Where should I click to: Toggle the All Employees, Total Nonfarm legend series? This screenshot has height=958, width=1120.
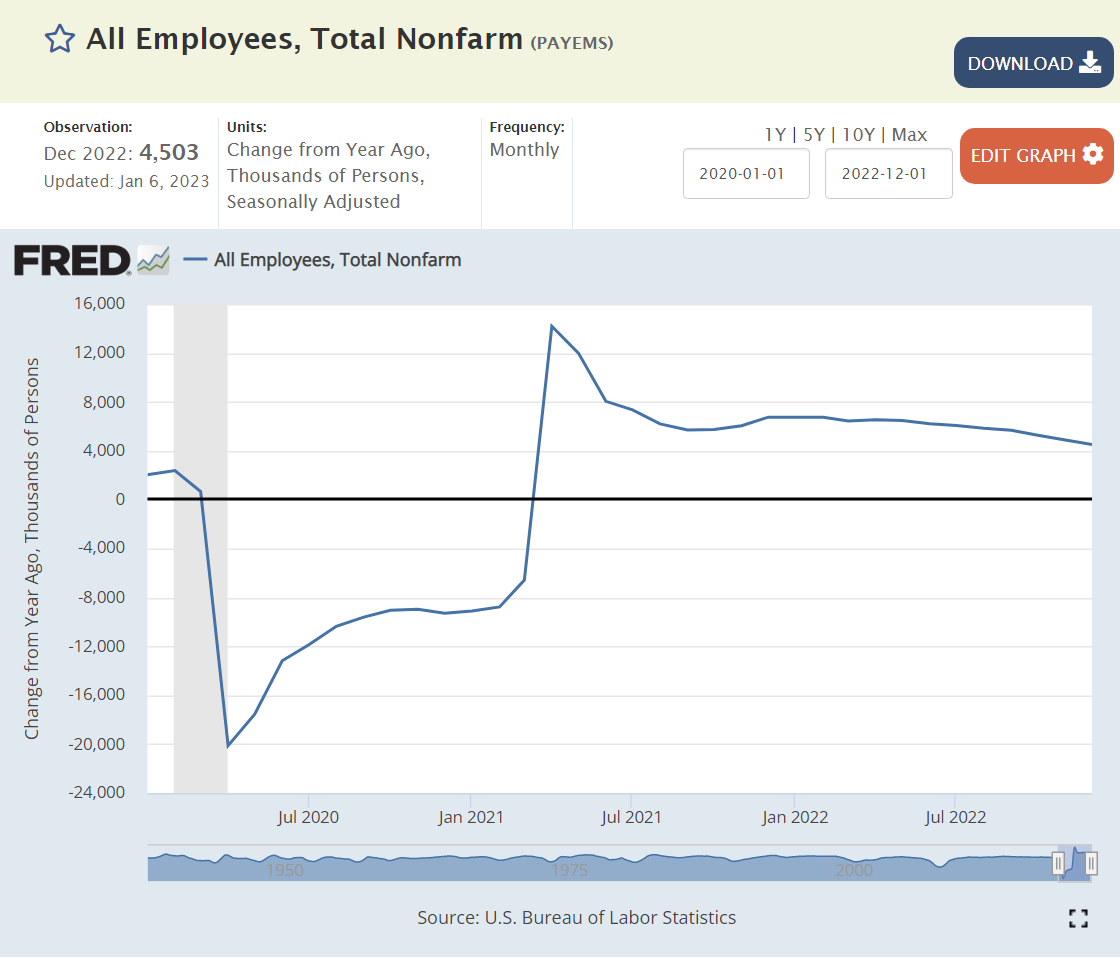coord(337,260)
